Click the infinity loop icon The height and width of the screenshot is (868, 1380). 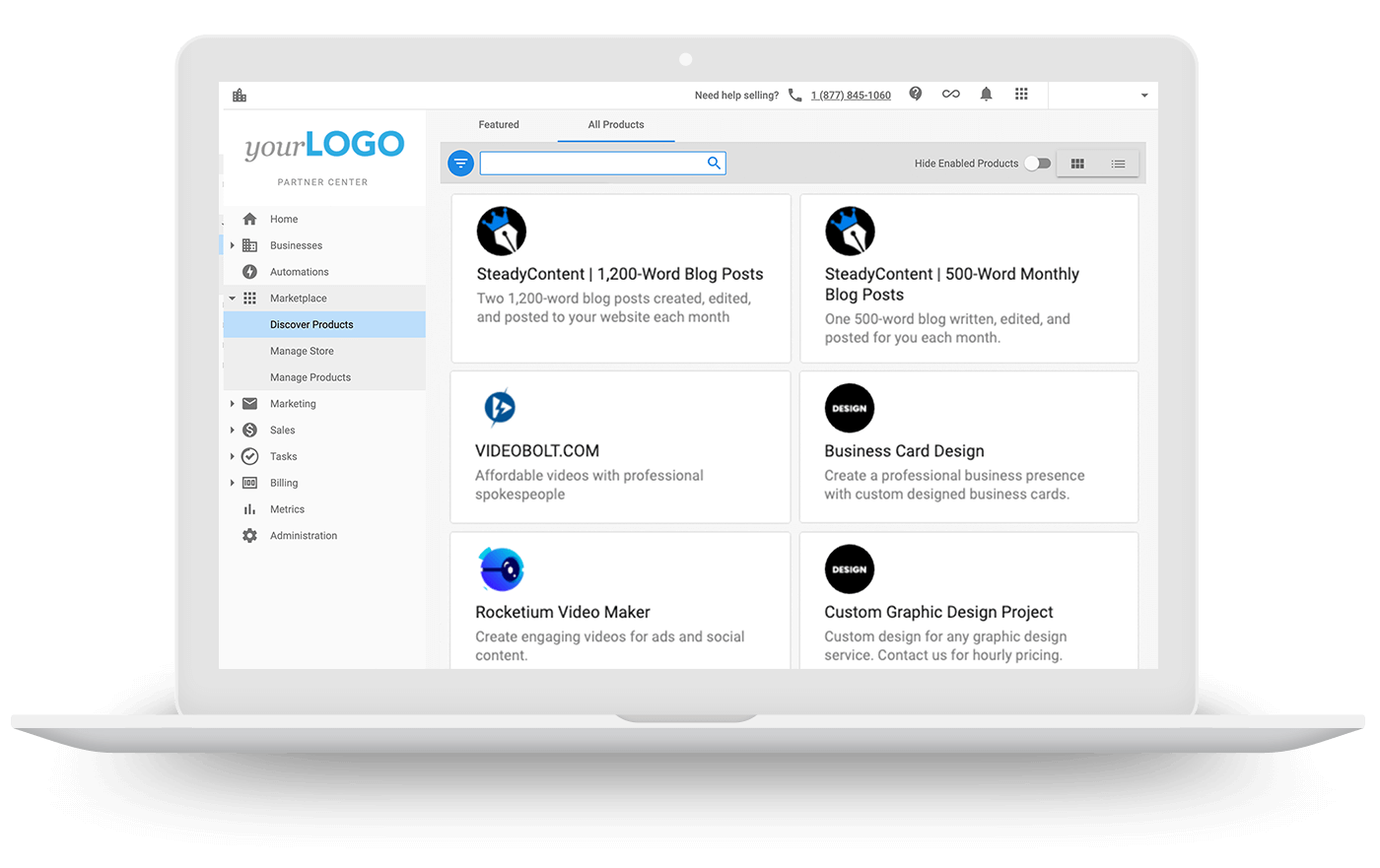click(x=951, y=95)
